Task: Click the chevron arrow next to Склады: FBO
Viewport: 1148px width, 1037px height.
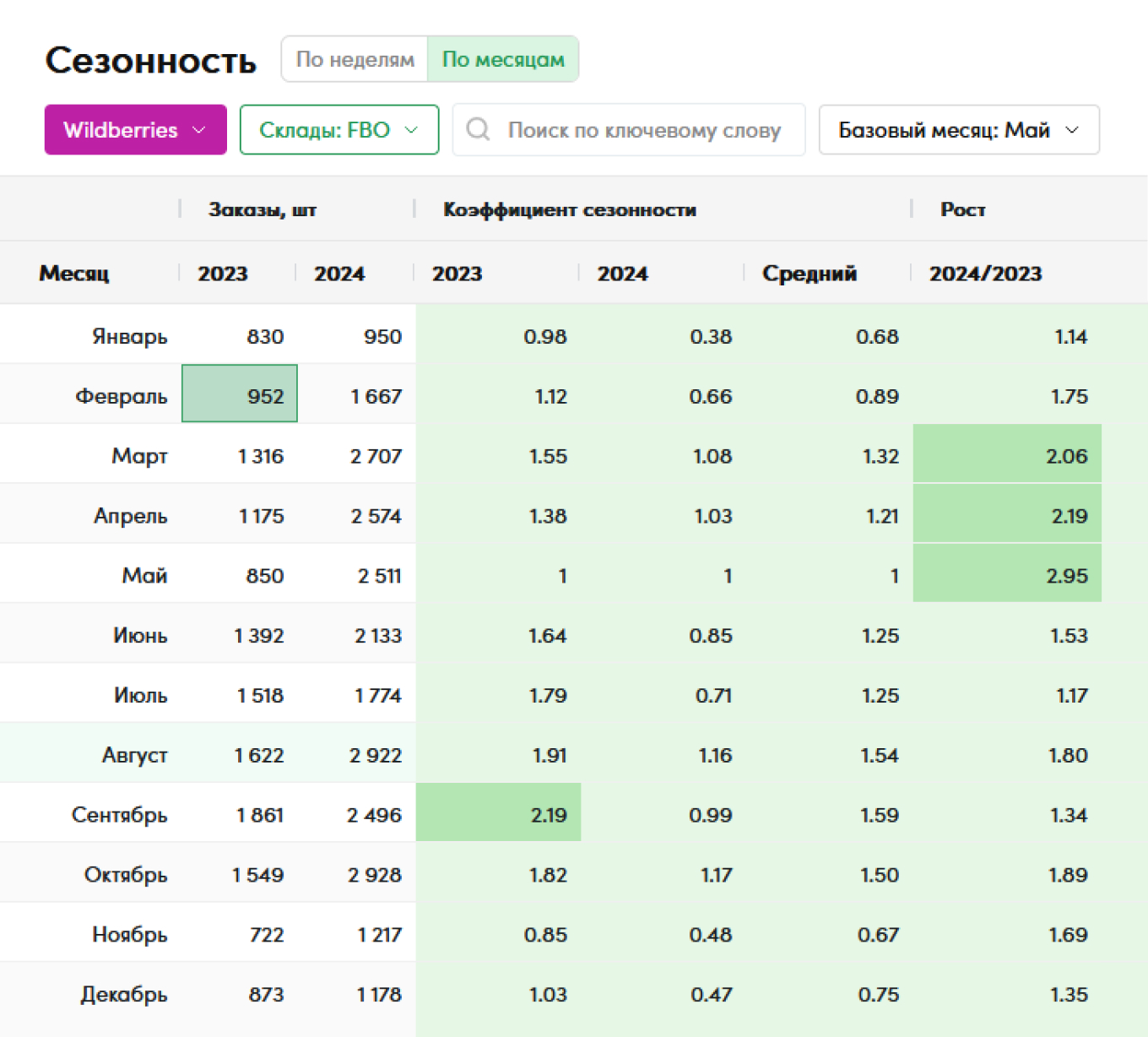Action: tap(412, 130)
